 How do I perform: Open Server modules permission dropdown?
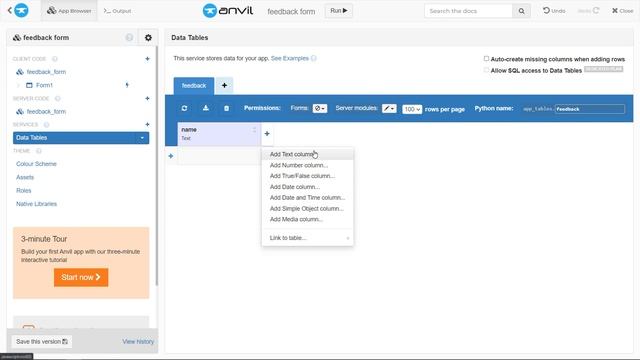pyautogui.click(x=389, y=109)
